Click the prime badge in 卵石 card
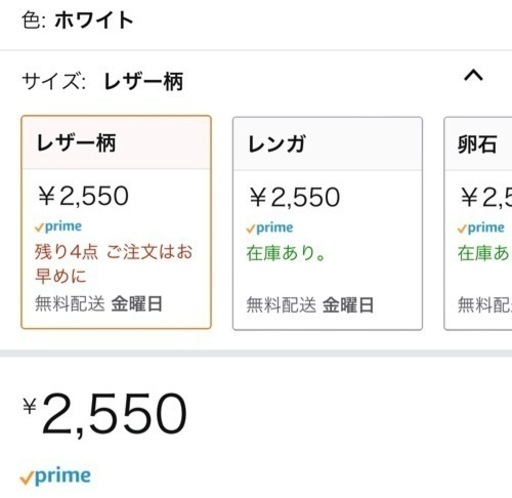 [481, 228]
